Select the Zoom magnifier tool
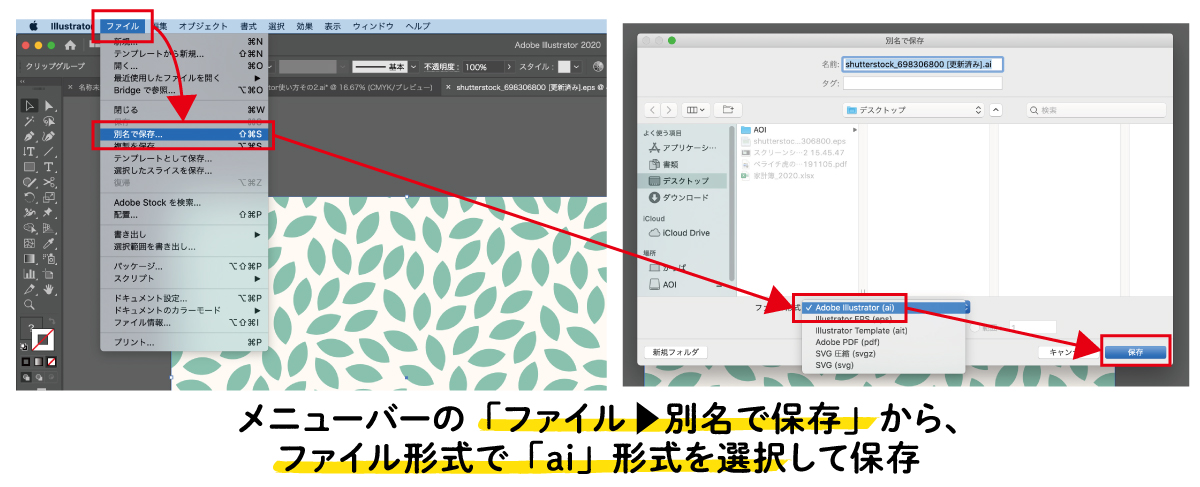This screenshot has height=487, width=1200. (29, 303)
